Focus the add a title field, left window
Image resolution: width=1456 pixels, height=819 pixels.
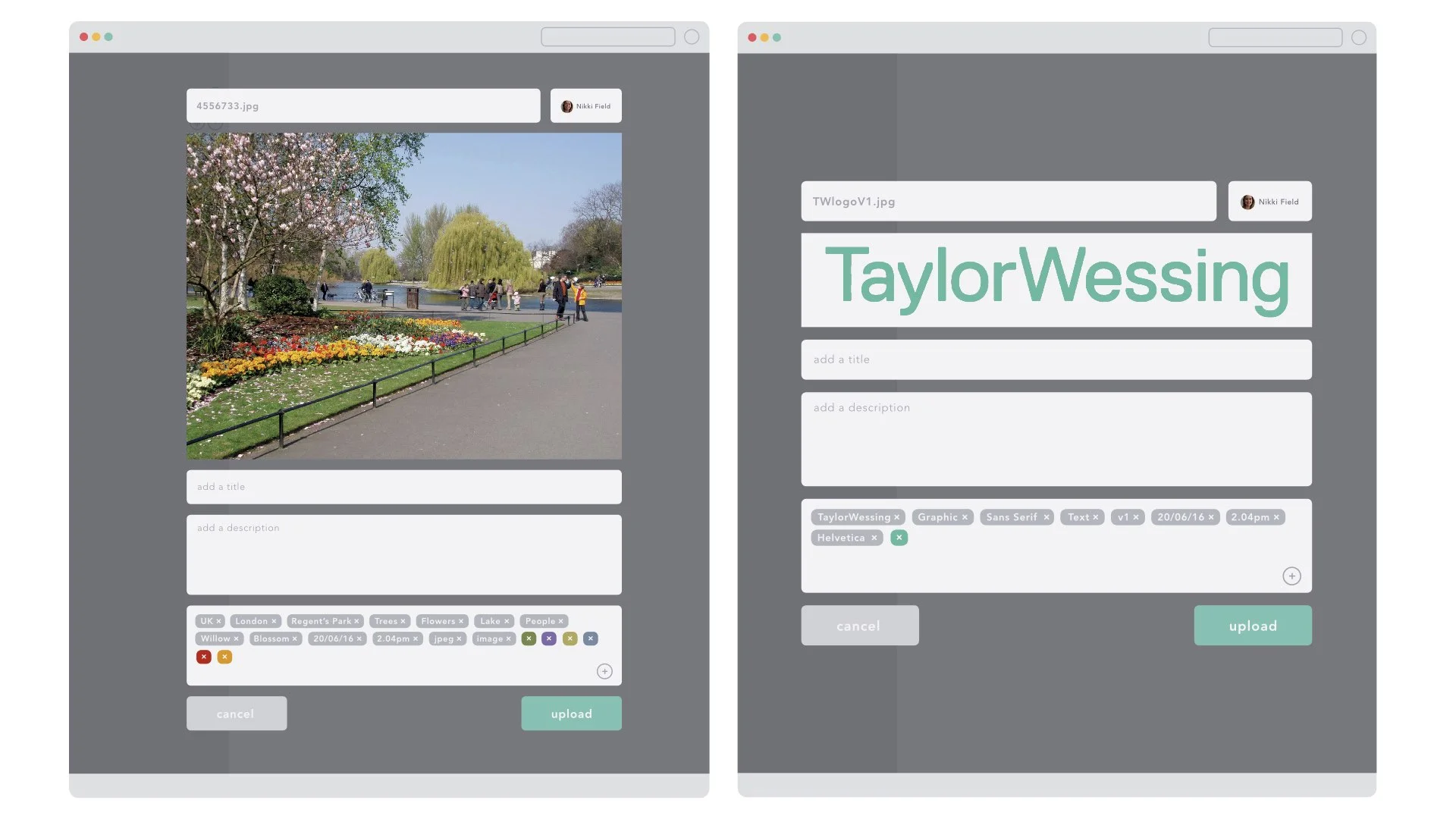pyautogui.click(x=404, y=487)
